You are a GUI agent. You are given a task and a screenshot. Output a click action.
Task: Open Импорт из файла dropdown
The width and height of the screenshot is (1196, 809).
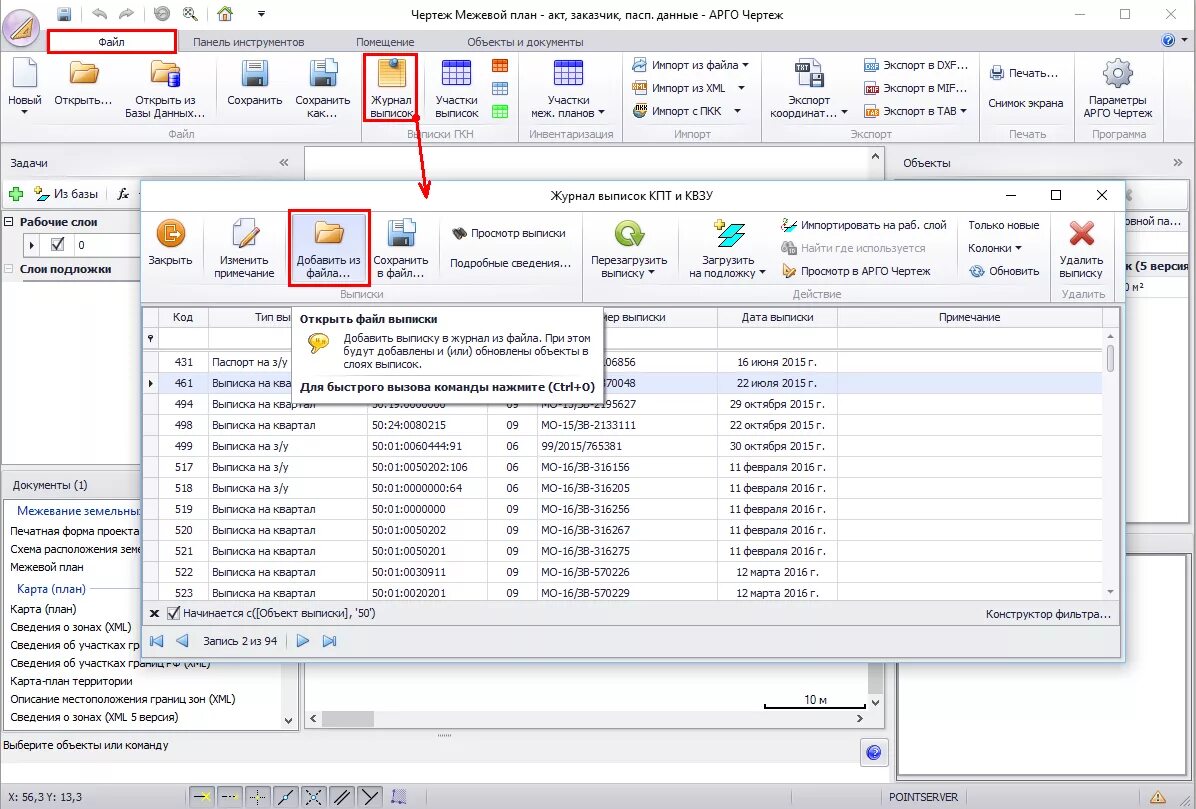coord(745,66)
